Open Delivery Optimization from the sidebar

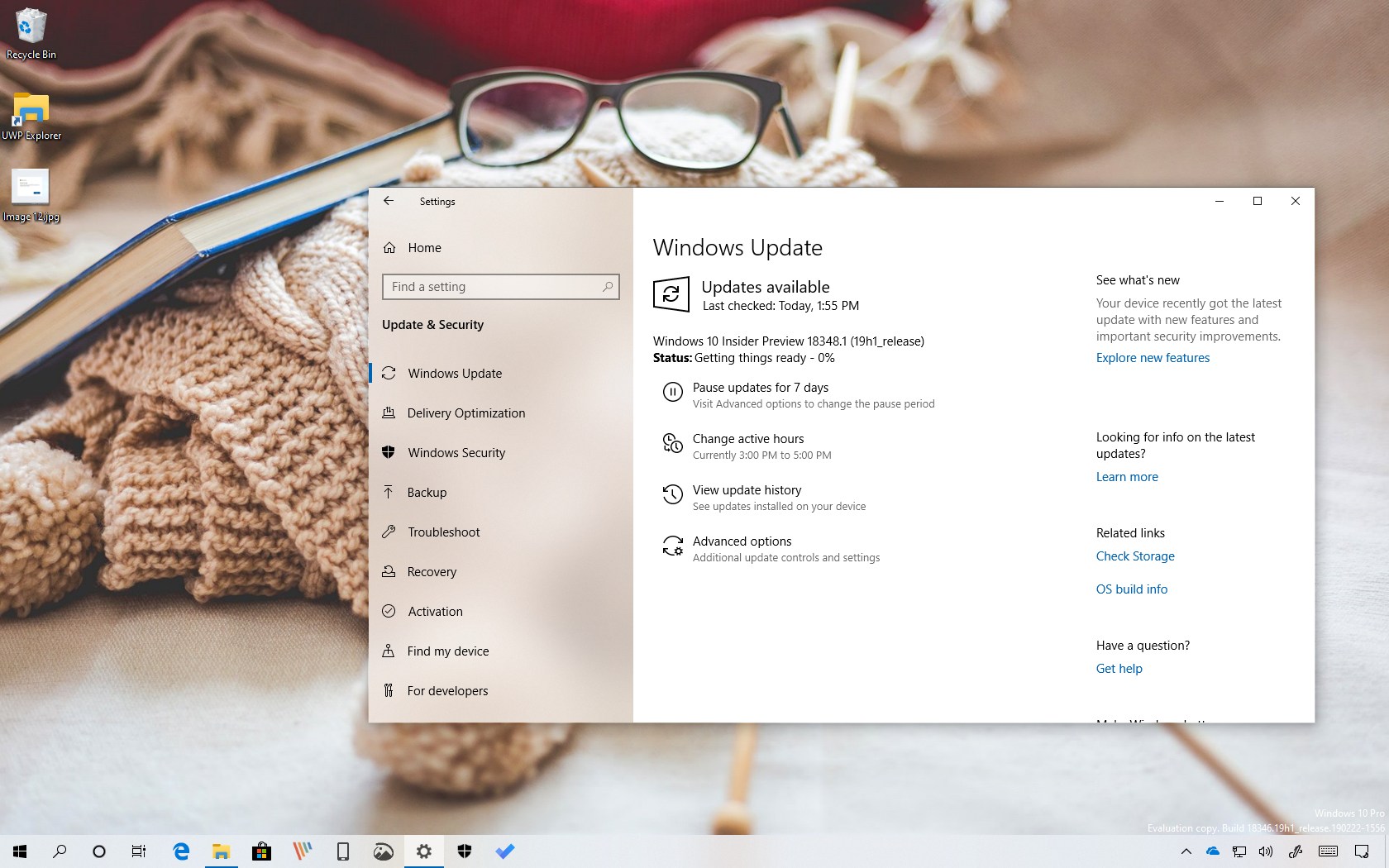pos(465,413)
